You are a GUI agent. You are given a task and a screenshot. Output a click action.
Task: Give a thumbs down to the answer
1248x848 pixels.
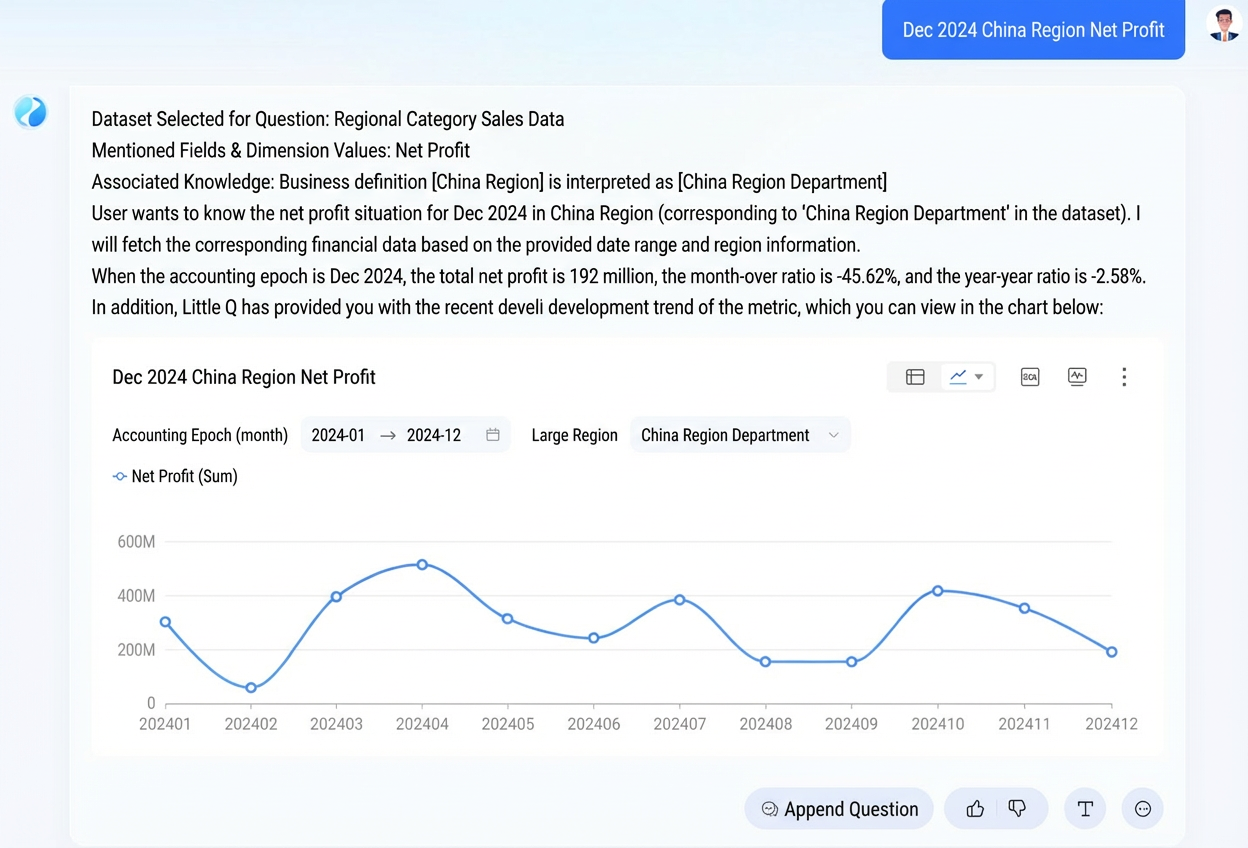point(1017,809)
